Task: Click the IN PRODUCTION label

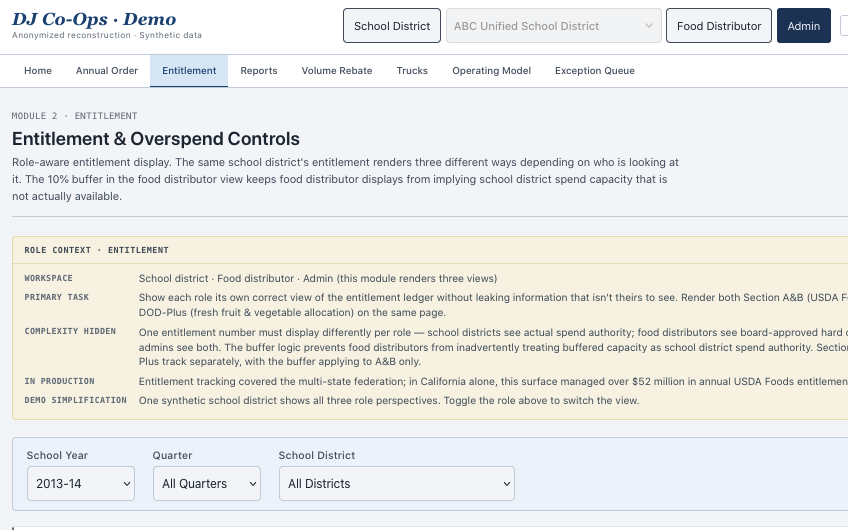Action: tap(59, 381)
